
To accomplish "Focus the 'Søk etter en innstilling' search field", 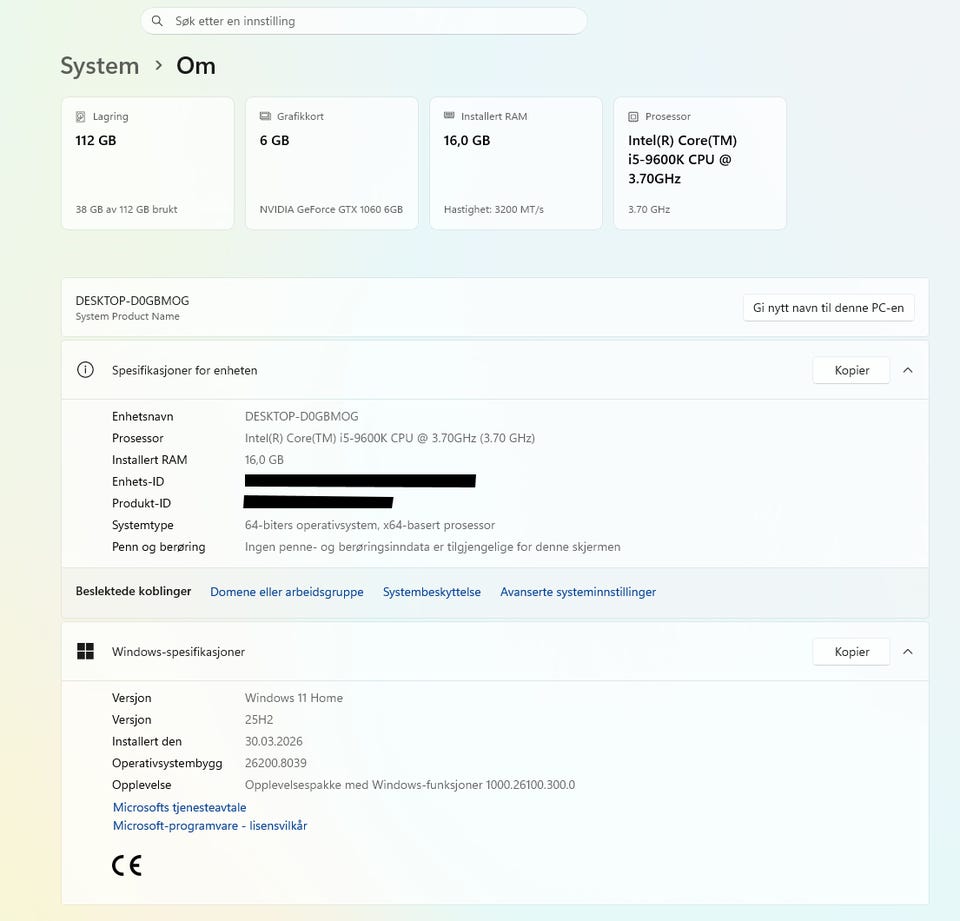I will pyautogui.click(x=364, y=21).
